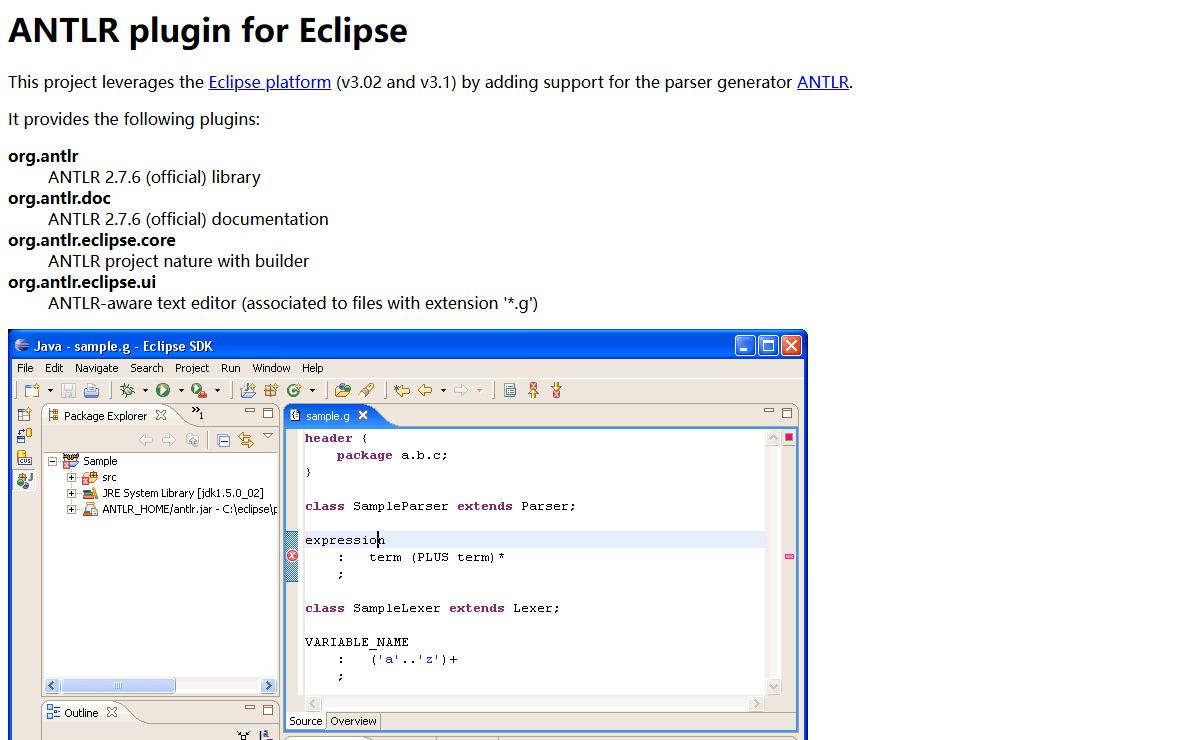
Task: Click the Forward navigation arrow in the toolbar
Action: [x=461, y=390]
